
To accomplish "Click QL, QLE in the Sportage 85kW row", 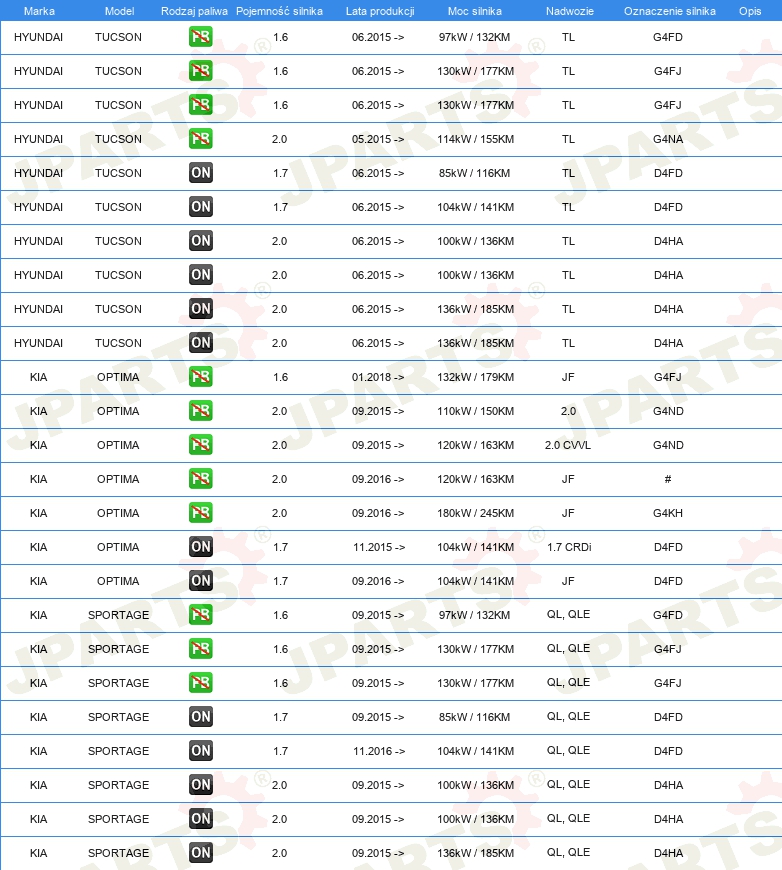I will [x=568, y=717].
